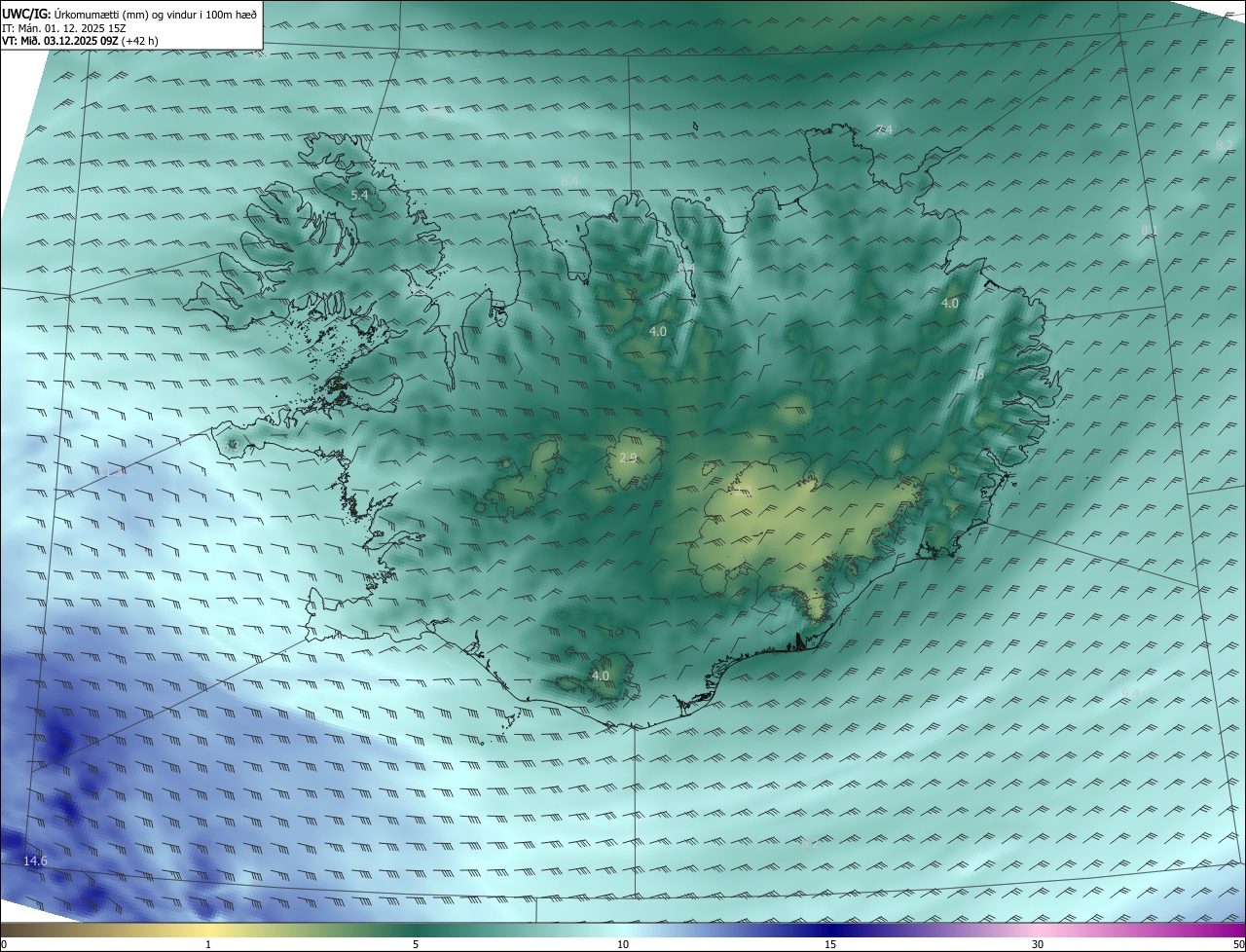Click the 'UWC/IG: Úrkomumætti (mm)' title line
The image size is (1246, 952).
coord(129,15)
